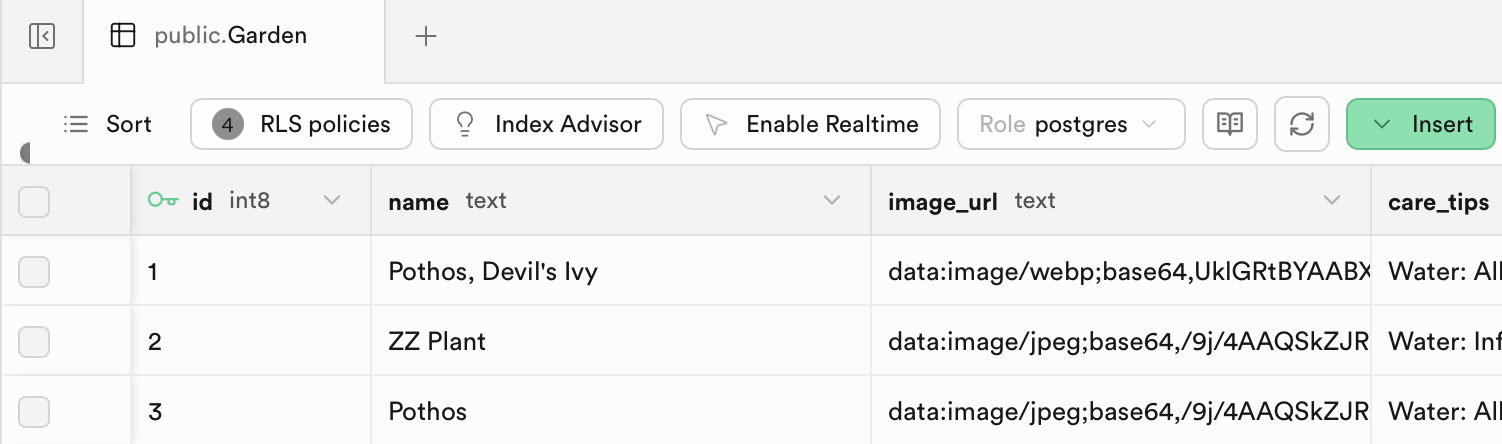Image resolution: width=1502 pixels, height=444 pixels.
Task: Open the docs book icon
Action: tap(1229, 124)
